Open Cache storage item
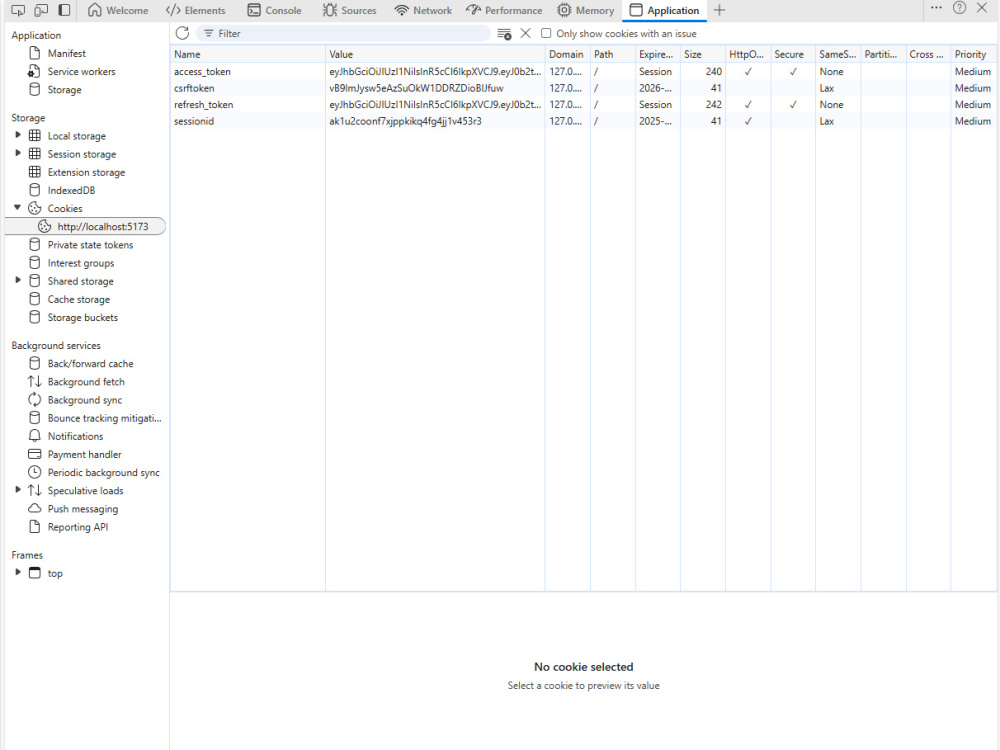Image resolution: width=1000 pixels, height=750 pixels. 78,299
